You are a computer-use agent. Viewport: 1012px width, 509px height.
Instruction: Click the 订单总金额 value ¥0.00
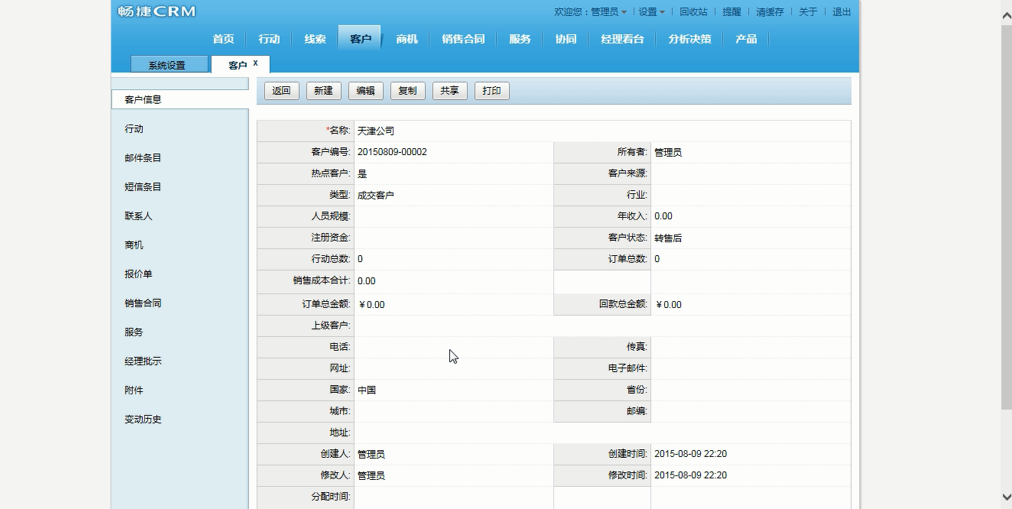[x=372, y=304]
